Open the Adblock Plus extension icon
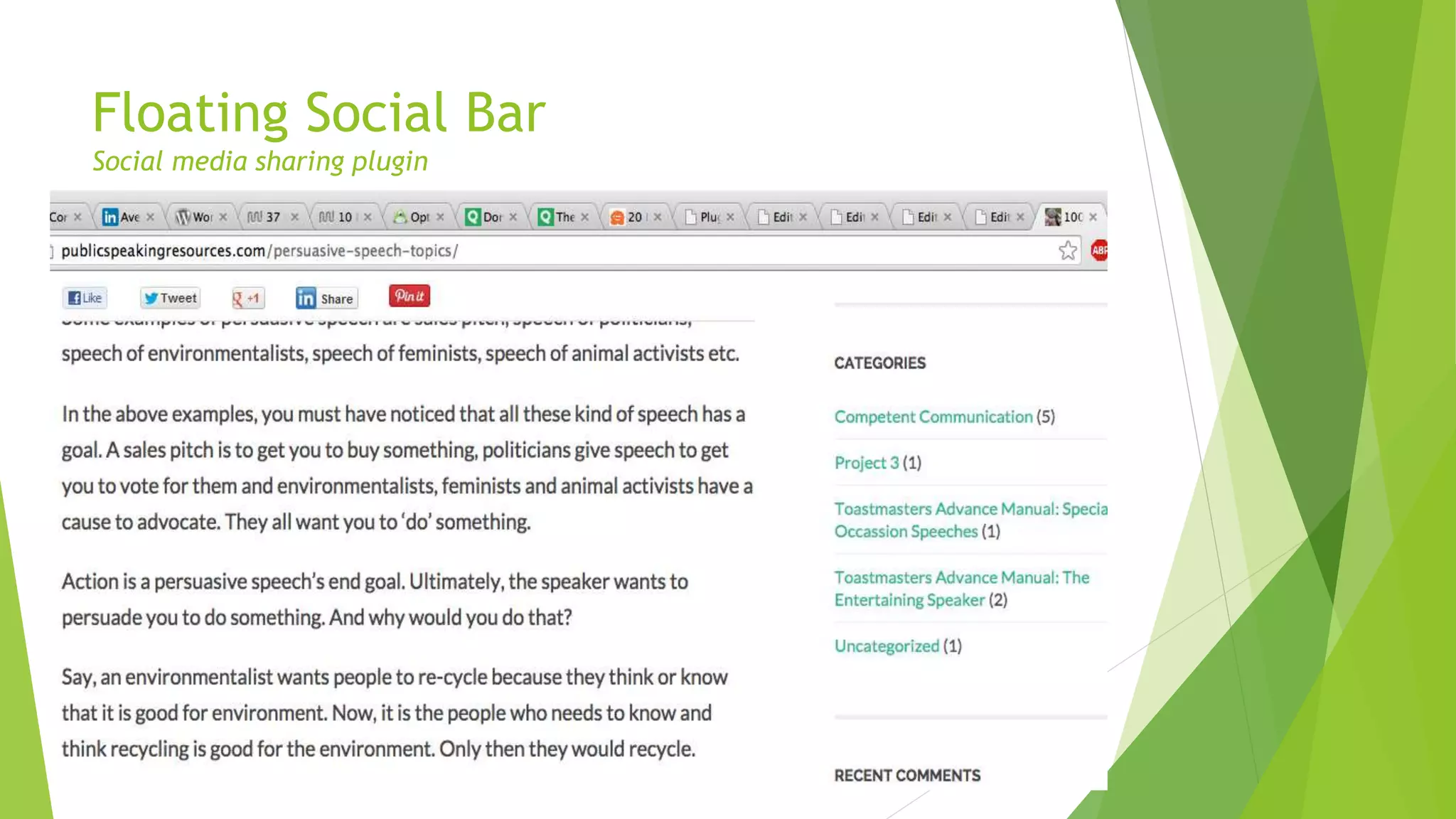 (x=1099, y=250)
